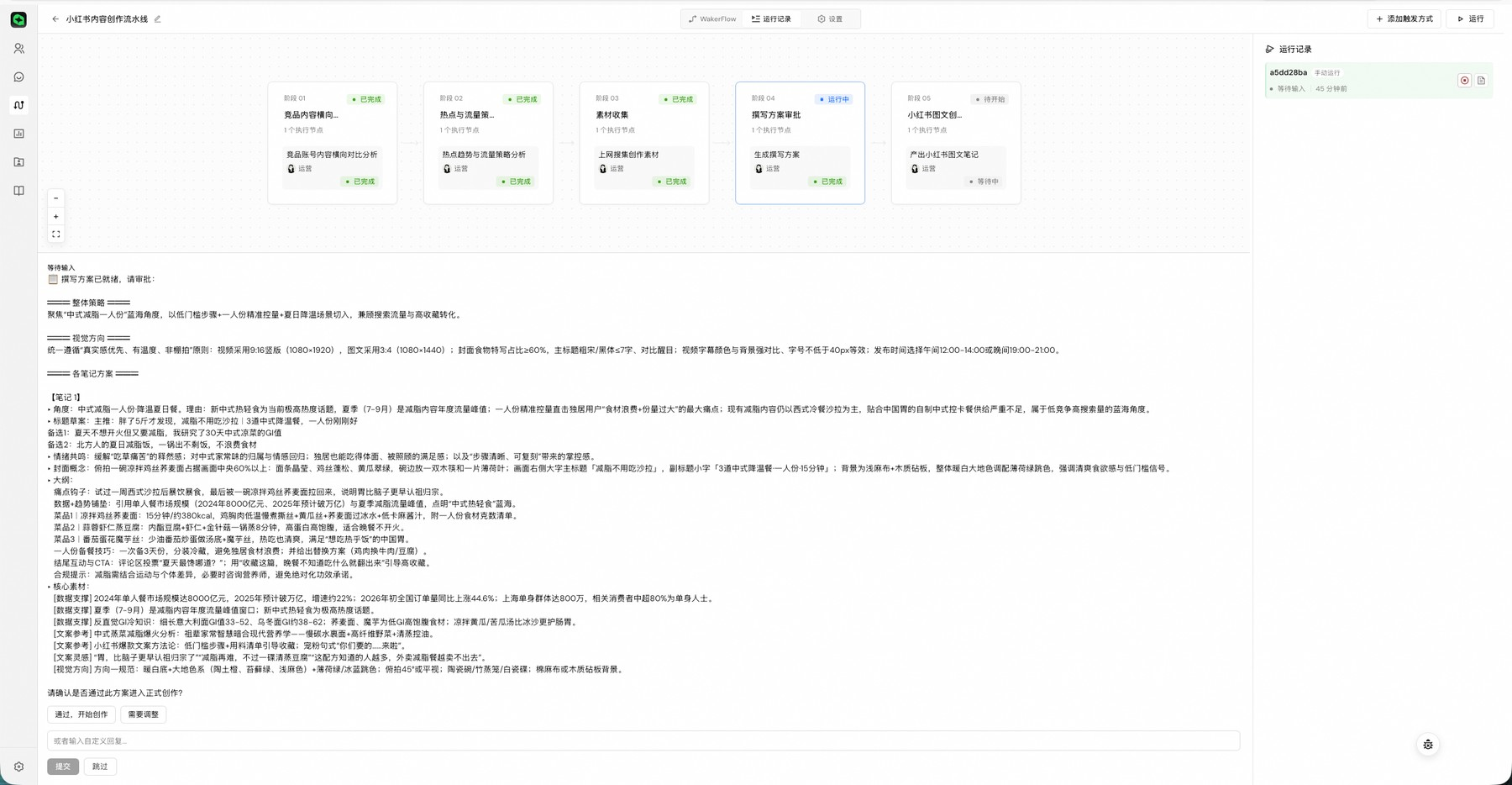1512x785 pixels.
Task: Select stage 05 小红书图文创 card
Action: (x=956, y=143)
